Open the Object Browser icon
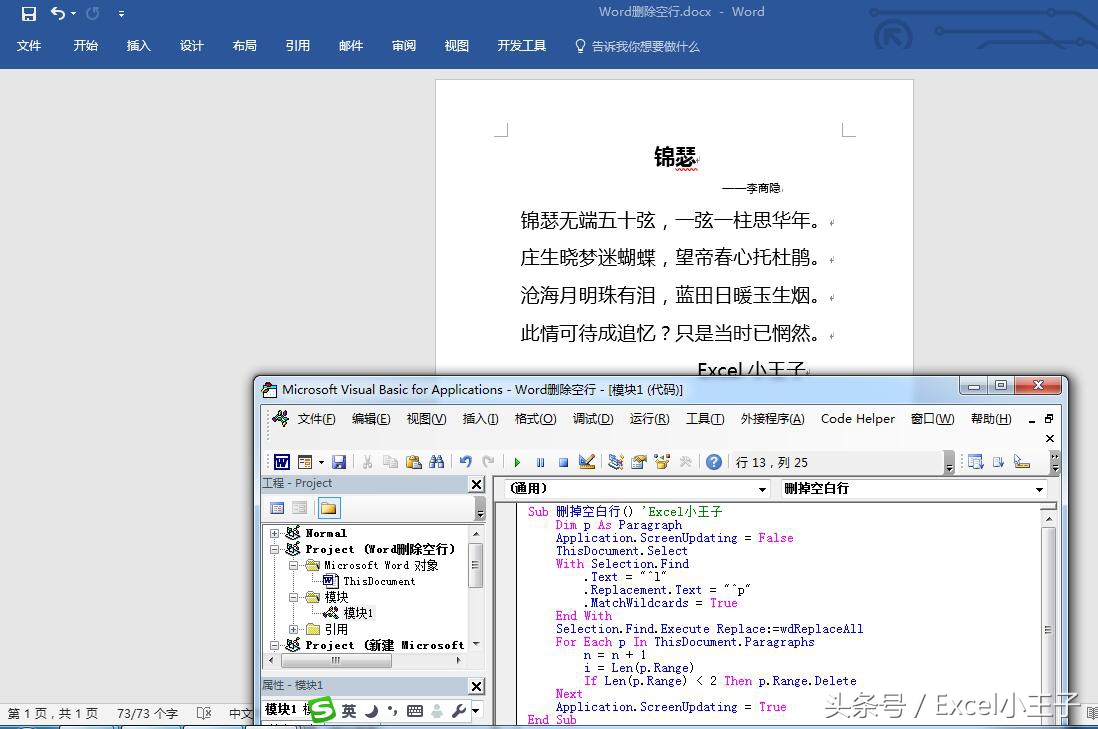 [x=659, y=462]
